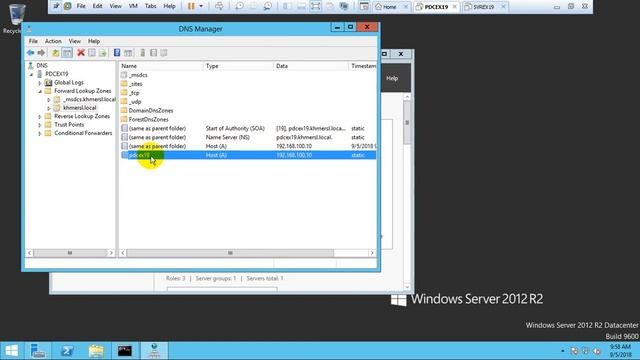640x360 pixels.
Task: Click the DNS Manager forward arrow
Action: (41, 53)
